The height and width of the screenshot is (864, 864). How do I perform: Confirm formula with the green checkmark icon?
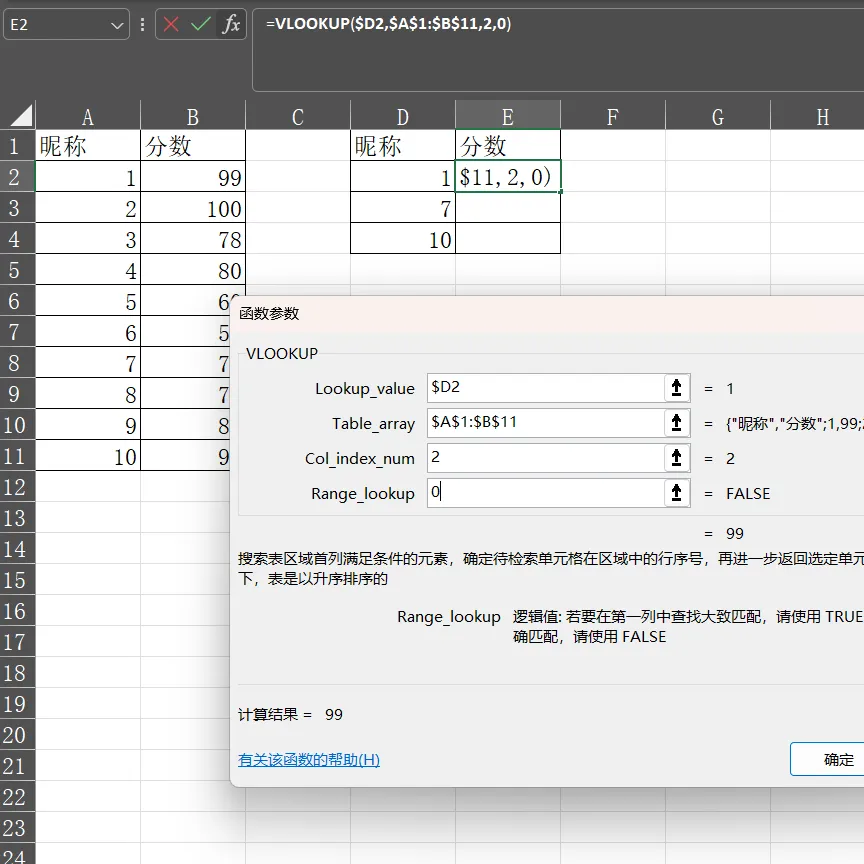pos(201,24)
